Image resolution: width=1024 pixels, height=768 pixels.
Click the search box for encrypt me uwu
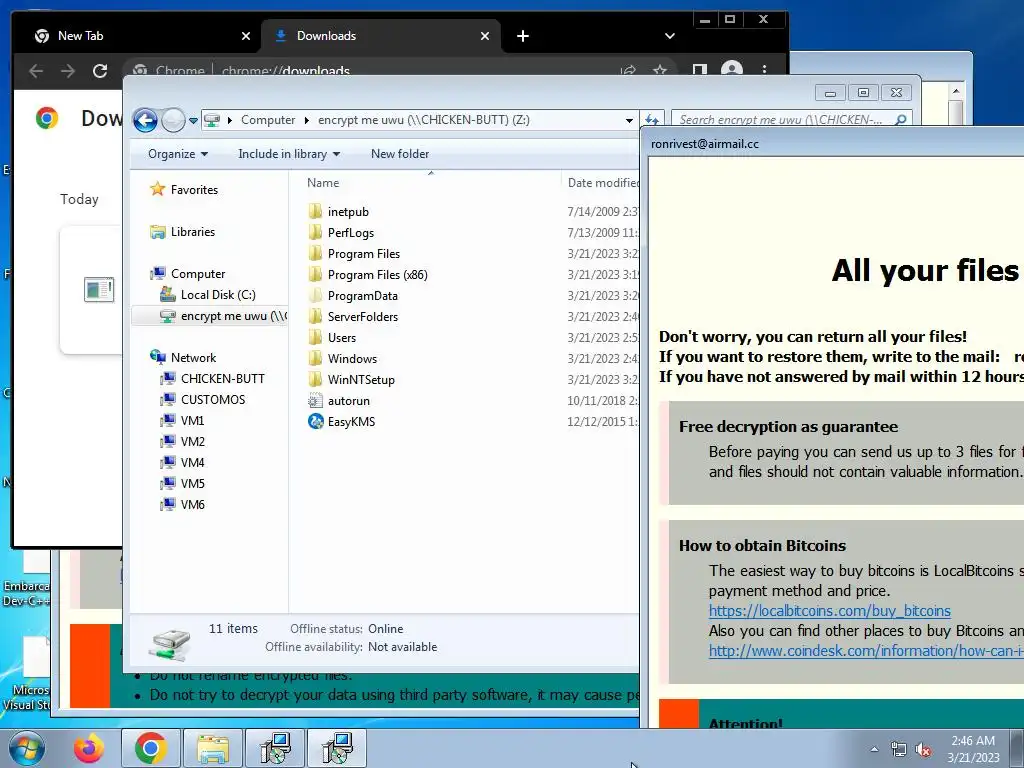pyautogui.click(x=791, y=120)
